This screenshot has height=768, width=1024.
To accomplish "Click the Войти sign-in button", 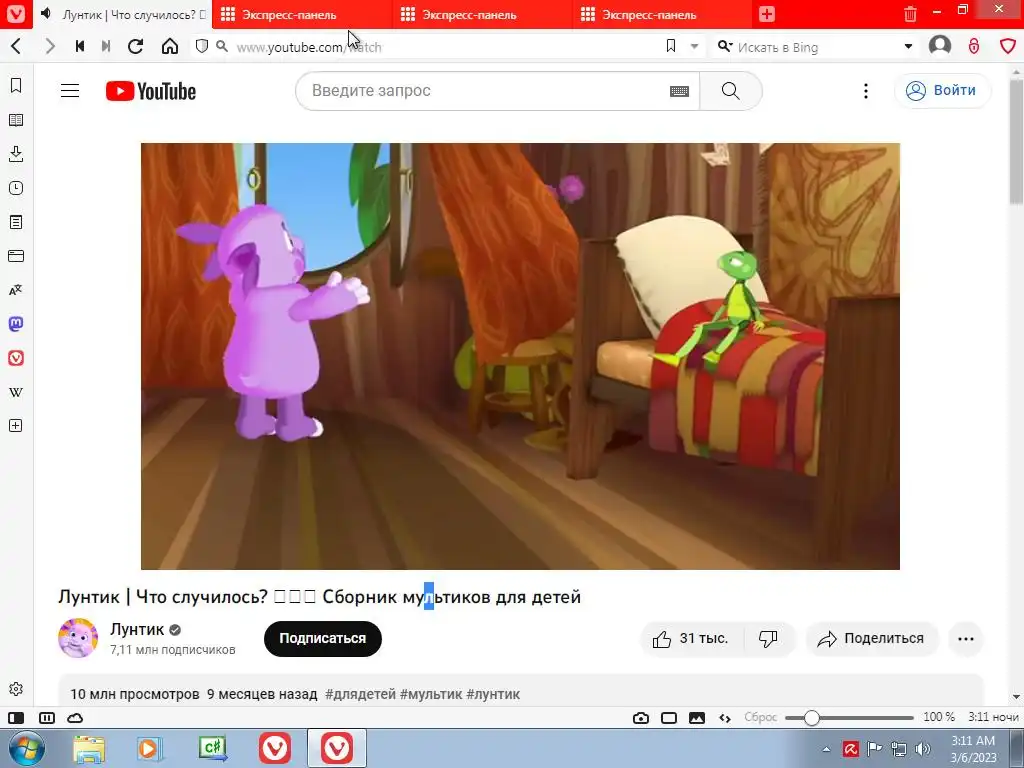I will 942,90.
